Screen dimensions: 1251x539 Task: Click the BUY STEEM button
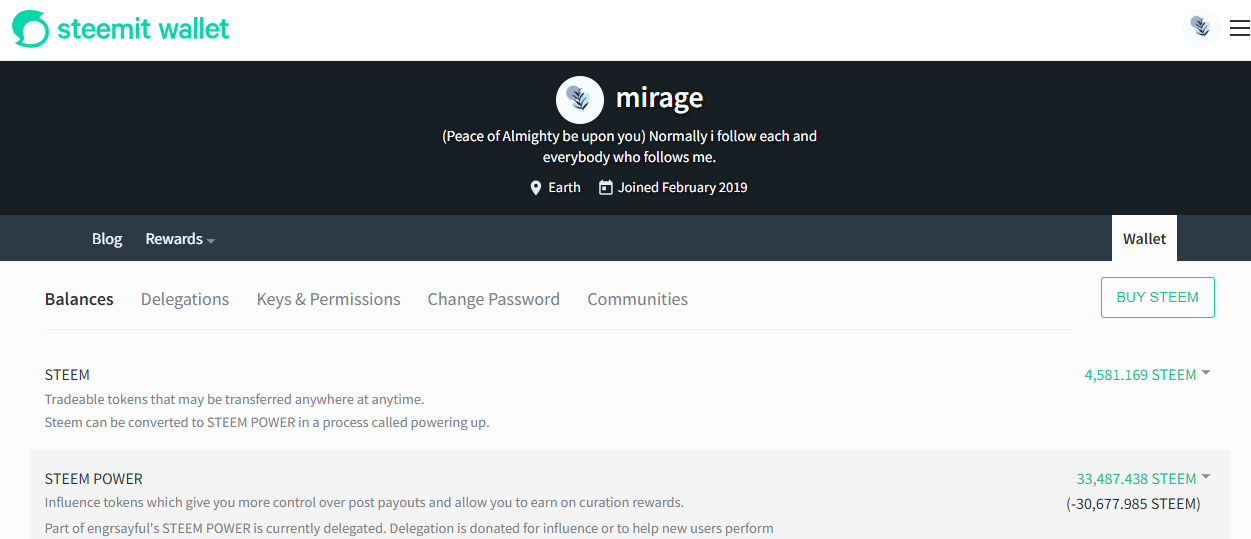click(1157, 298)
